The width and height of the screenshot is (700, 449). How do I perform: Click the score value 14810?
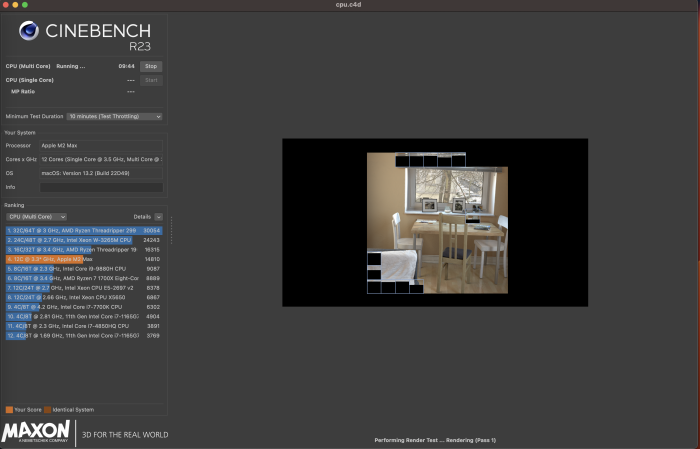coord(153,259)
